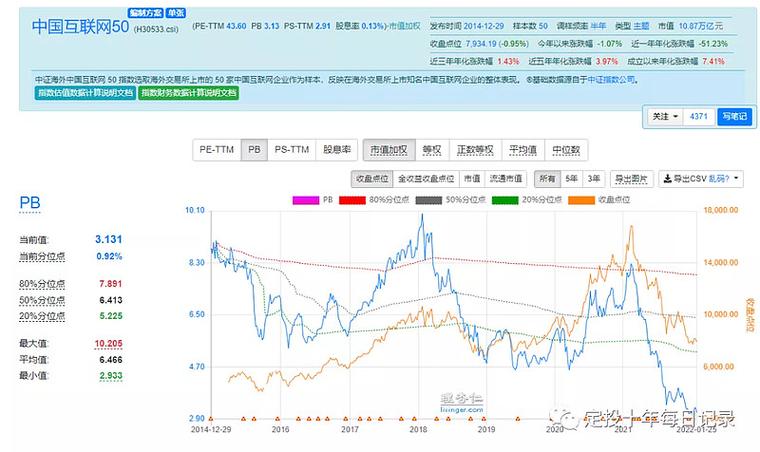Click the 50%分位点 value 6.413

(x=111, y=300)
